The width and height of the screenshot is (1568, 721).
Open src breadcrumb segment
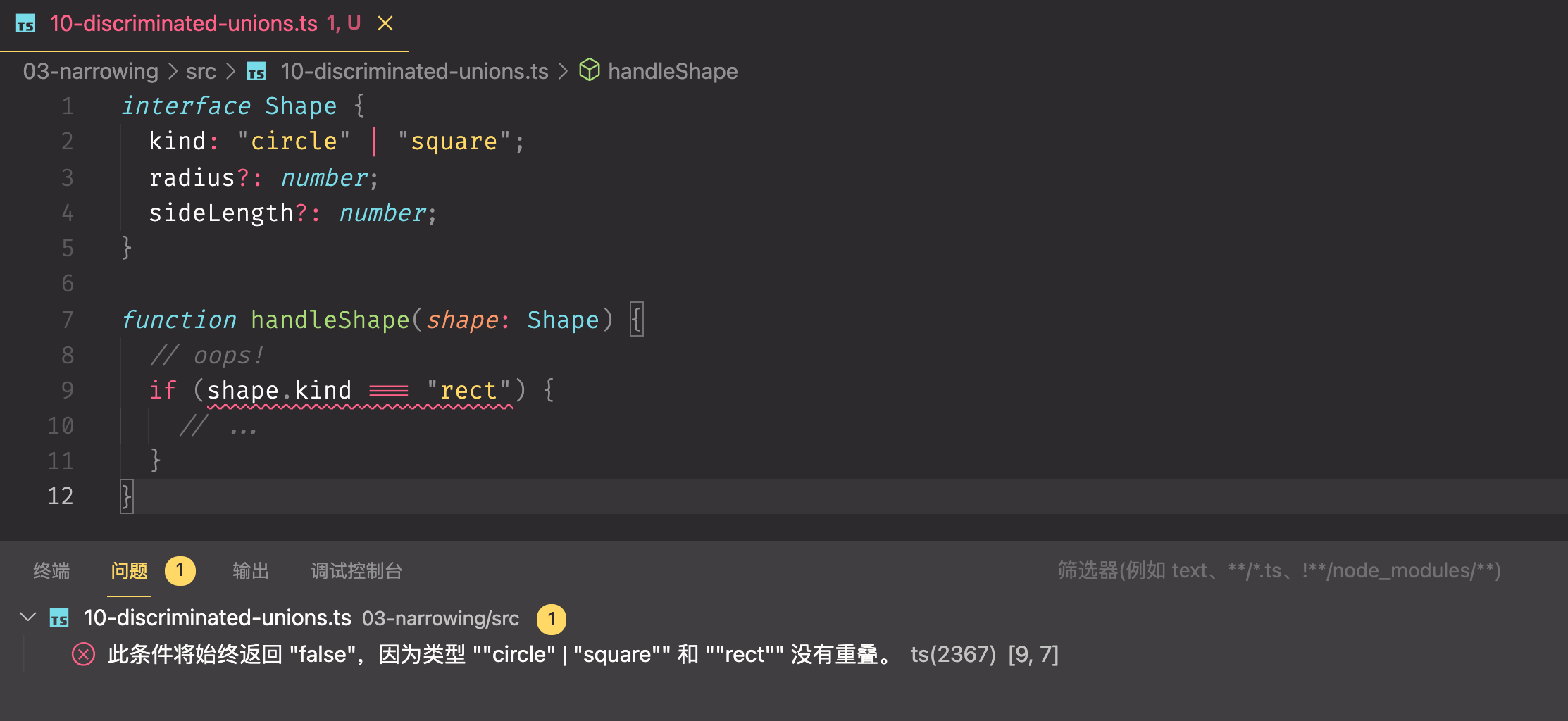(201, 71)
